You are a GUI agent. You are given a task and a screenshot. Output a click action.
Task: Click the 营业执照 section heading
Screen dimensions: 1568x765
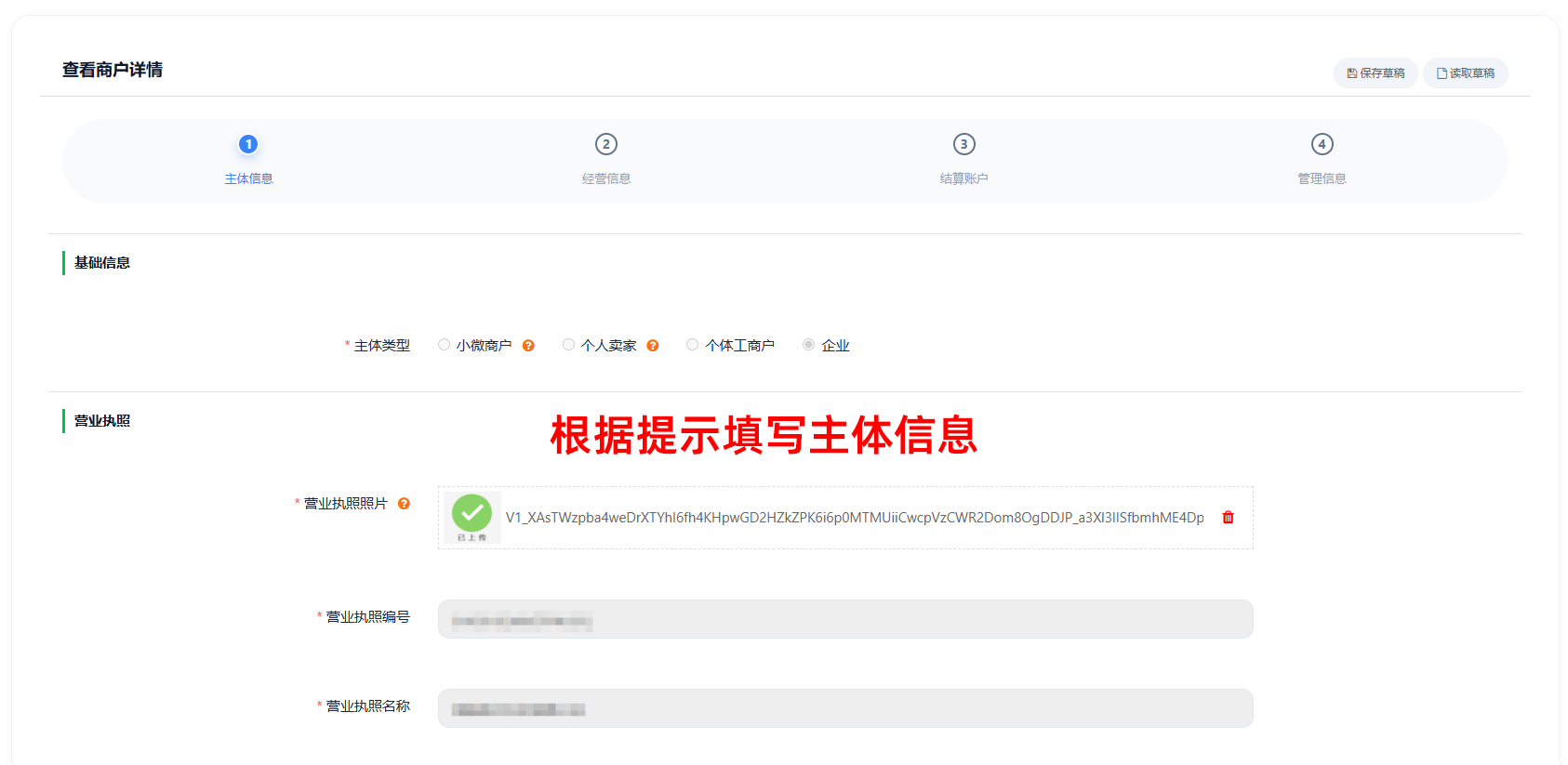point(102,421)
